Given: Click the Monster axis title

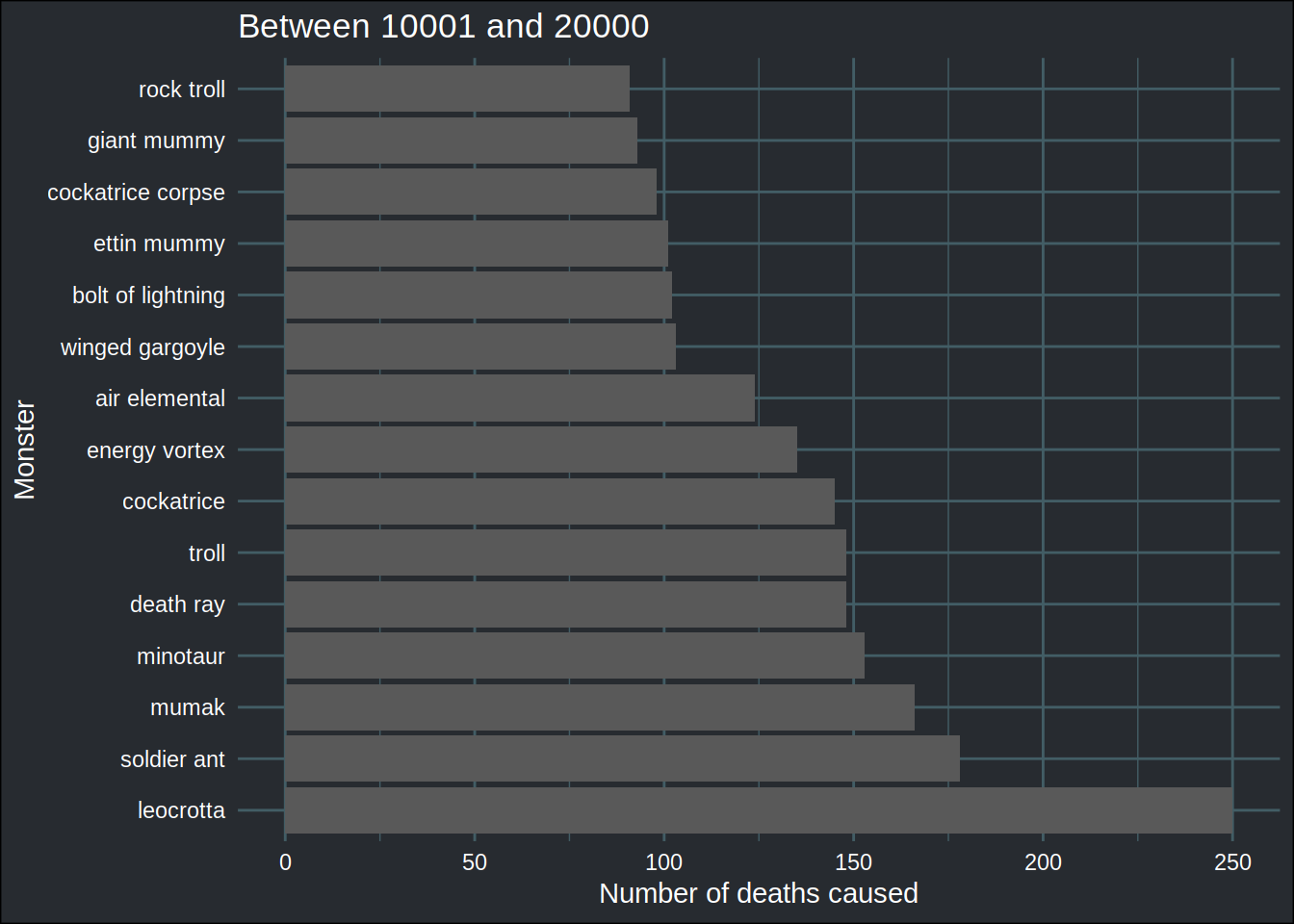Looking at the screenshot, I should click(25, 449).
